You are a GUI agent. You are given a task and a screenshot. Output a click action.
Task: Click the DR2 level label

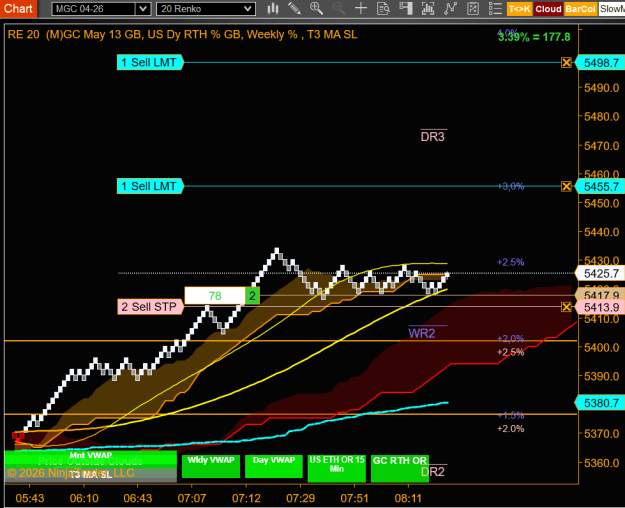point(432,472)
